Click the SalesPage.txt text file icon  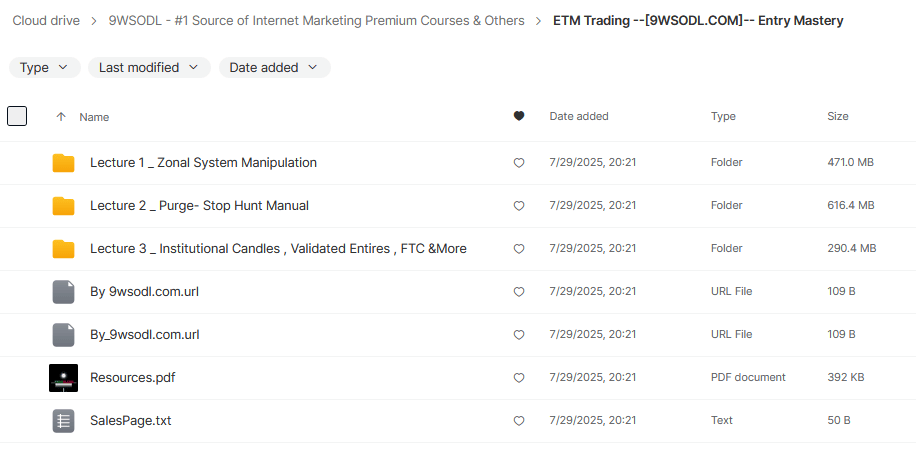pyautogui.click(x=63, y=421)
